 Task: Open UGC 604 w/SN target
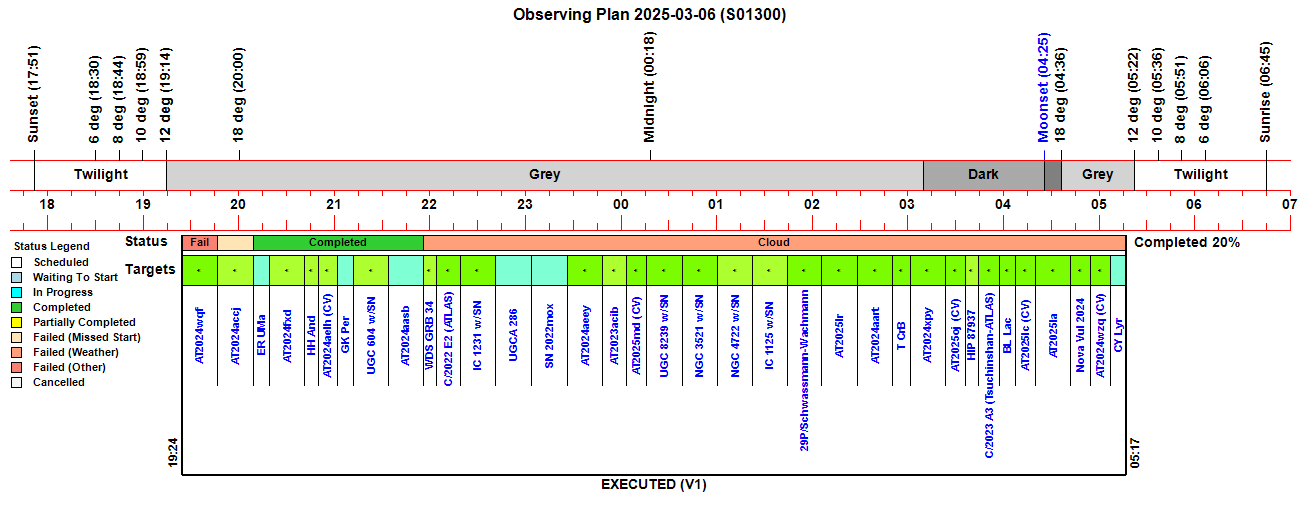[x=371, y=335]
